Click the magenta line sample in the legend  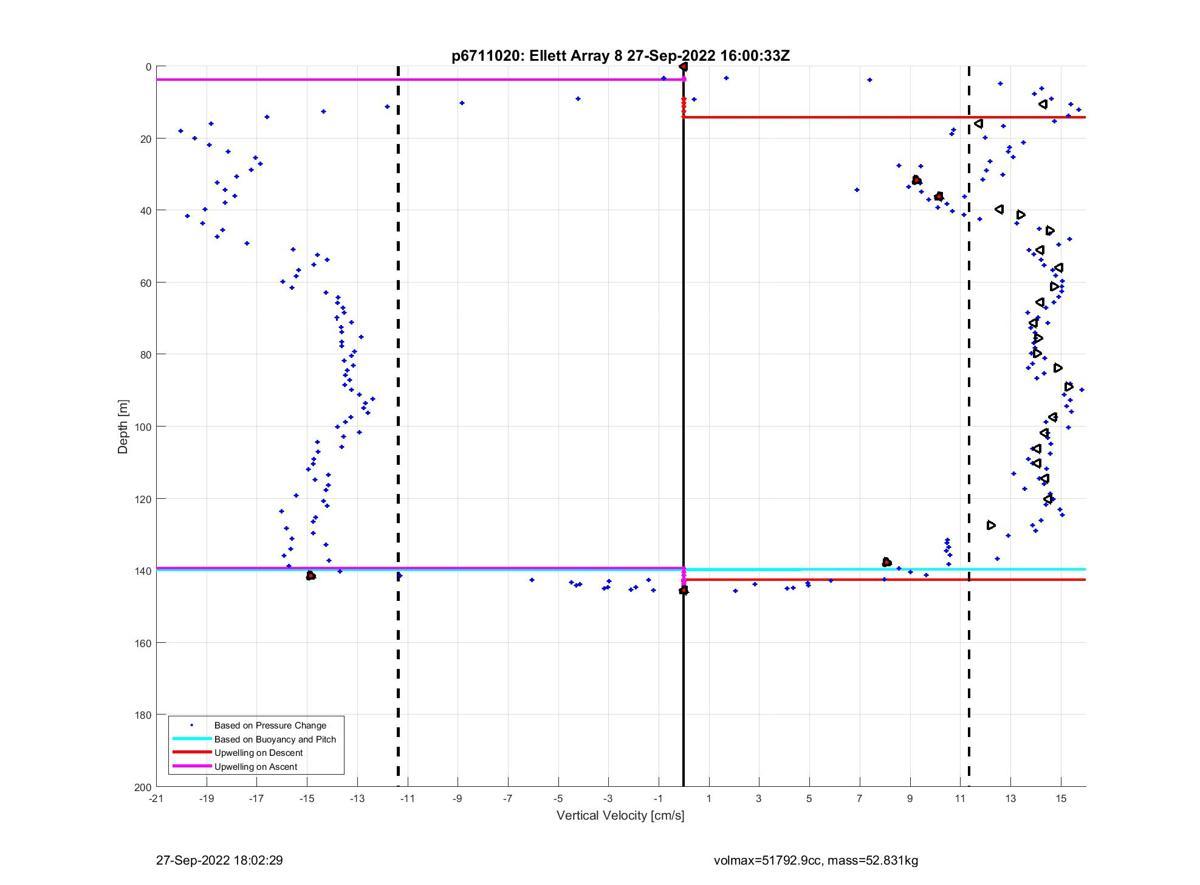[191, 767]
